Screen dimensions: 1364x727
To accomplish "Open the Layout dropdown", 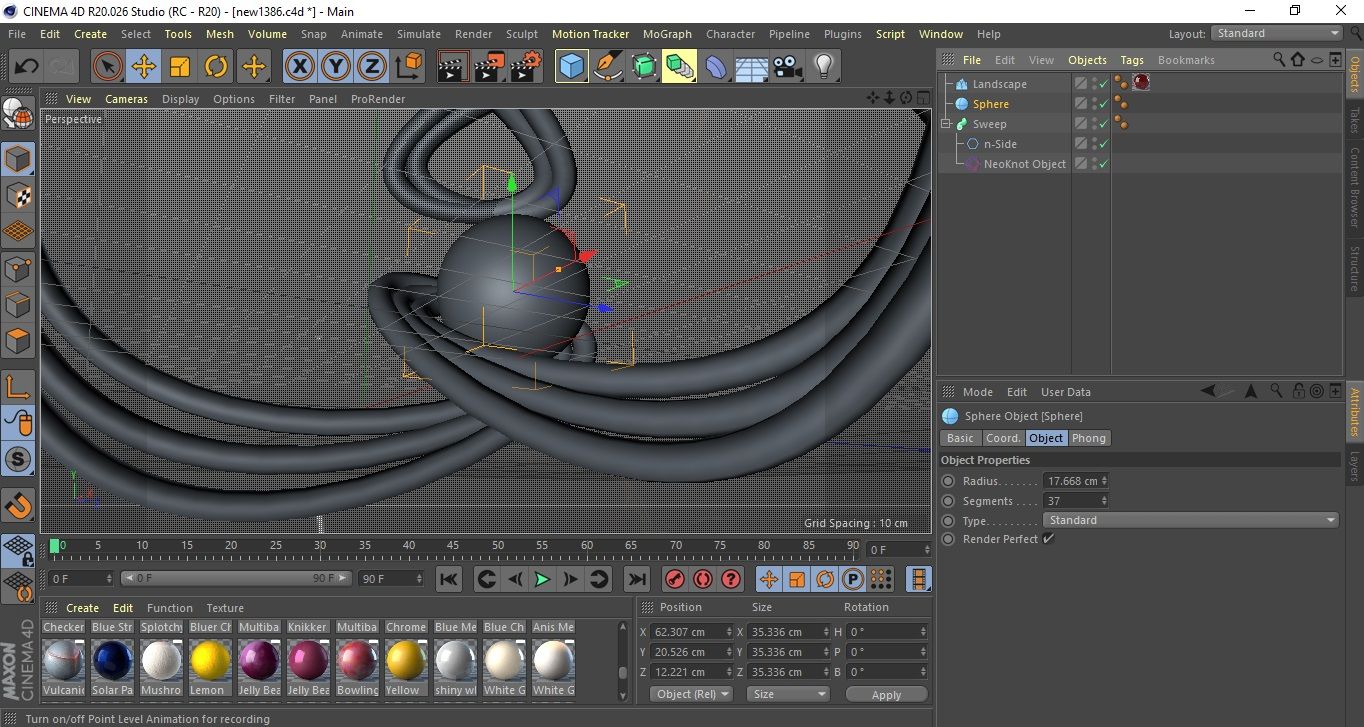I will [1277, 33].
